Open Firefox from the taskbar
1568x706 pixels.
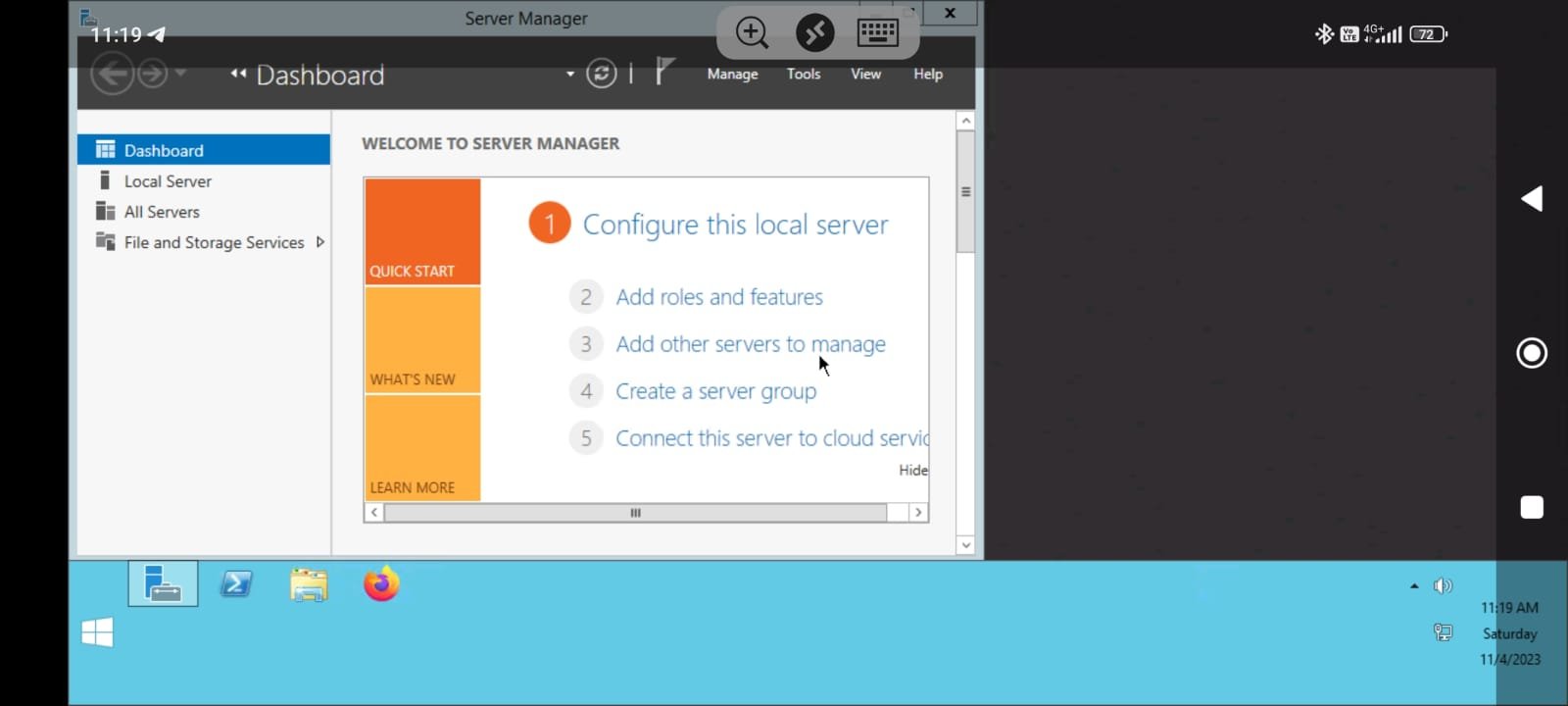coord(381,584)
